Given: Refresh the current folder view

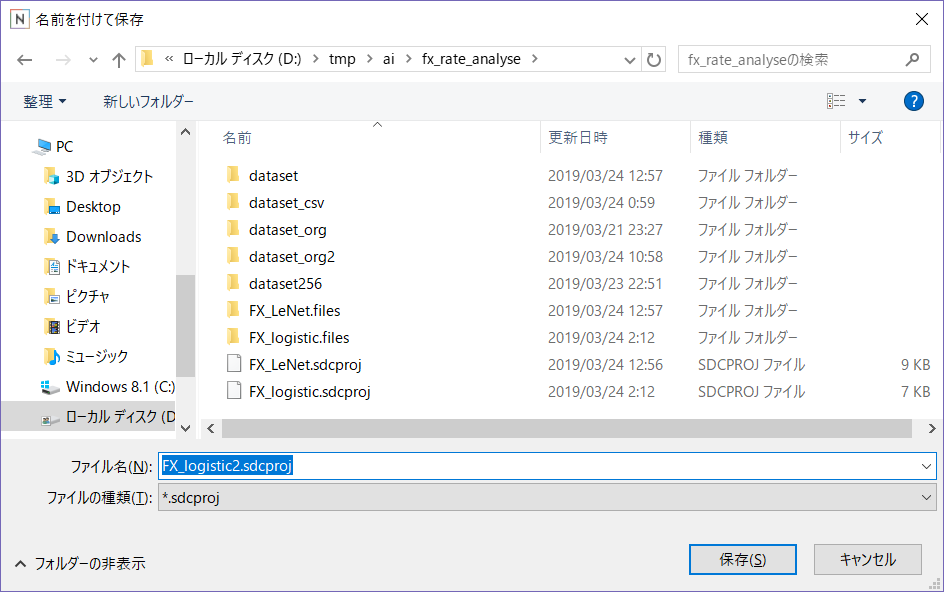Looking at the screenshot, I should click(x=655, y=59).
